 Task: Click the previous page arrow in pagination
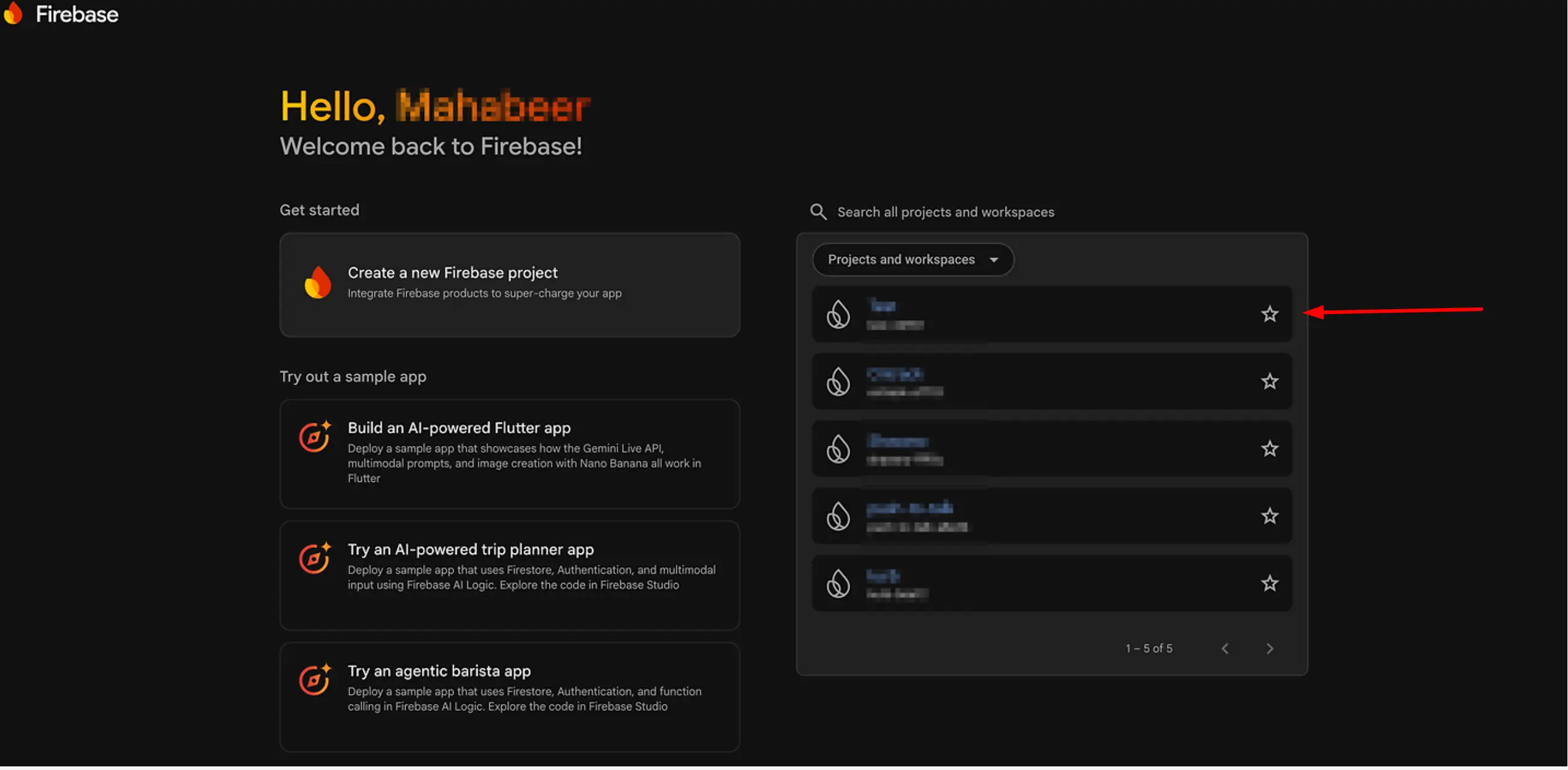click(x=1225, y=648)
